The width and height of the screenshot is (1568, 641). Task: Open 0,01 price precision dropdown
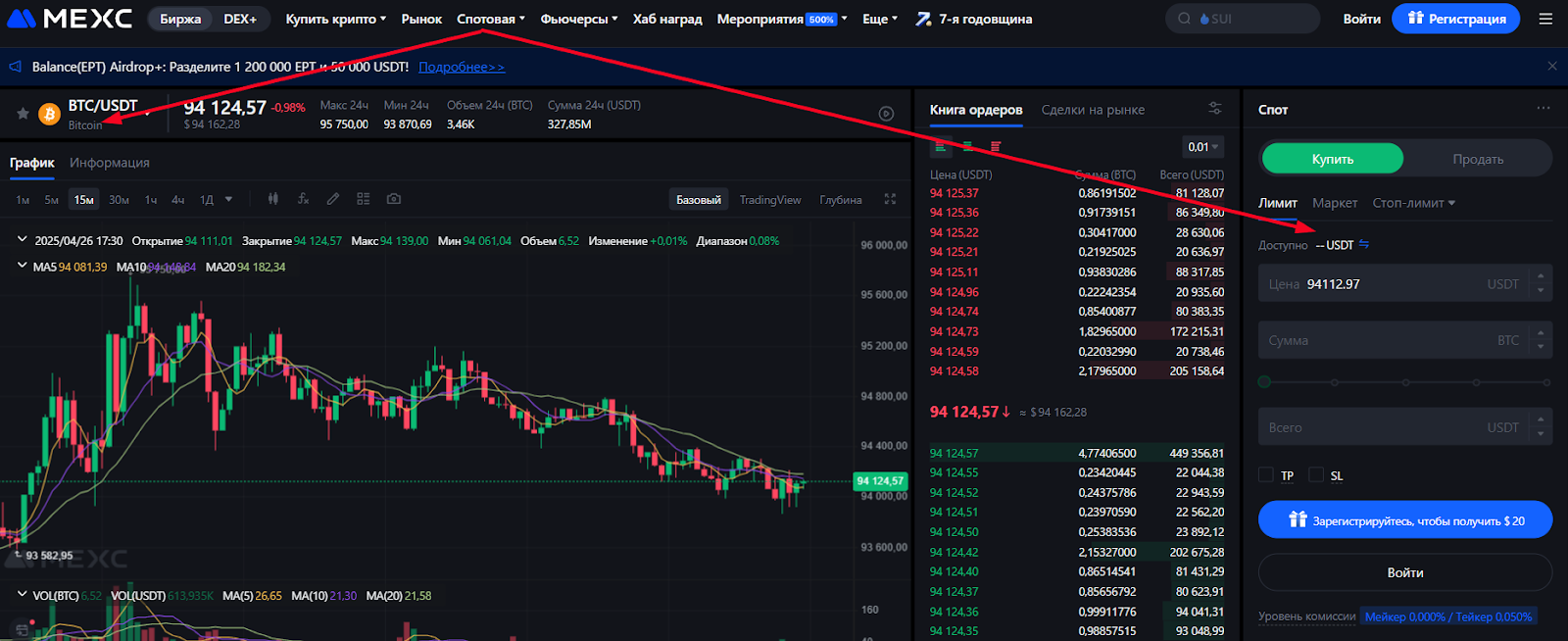[x=1203, y=147]
